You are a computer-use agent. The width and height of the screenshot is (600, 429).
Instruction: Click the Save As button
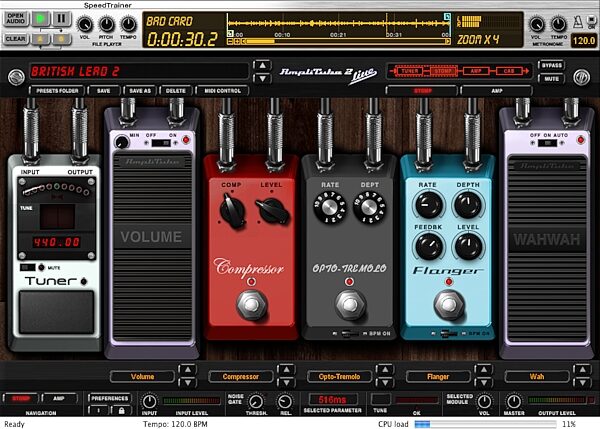[x=140, y=91]
